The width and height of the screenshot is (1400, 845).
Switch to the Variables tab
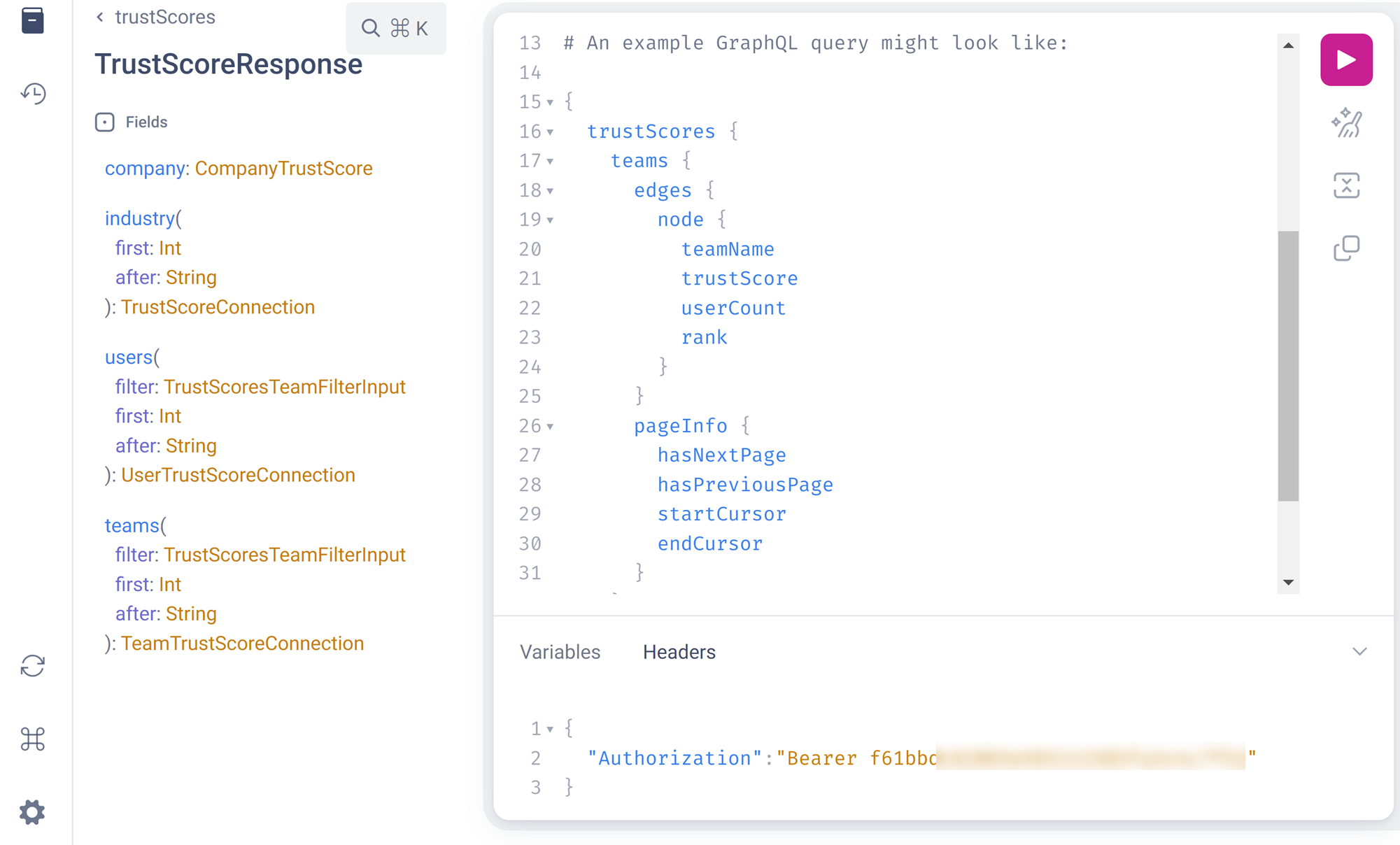(560, 652)
